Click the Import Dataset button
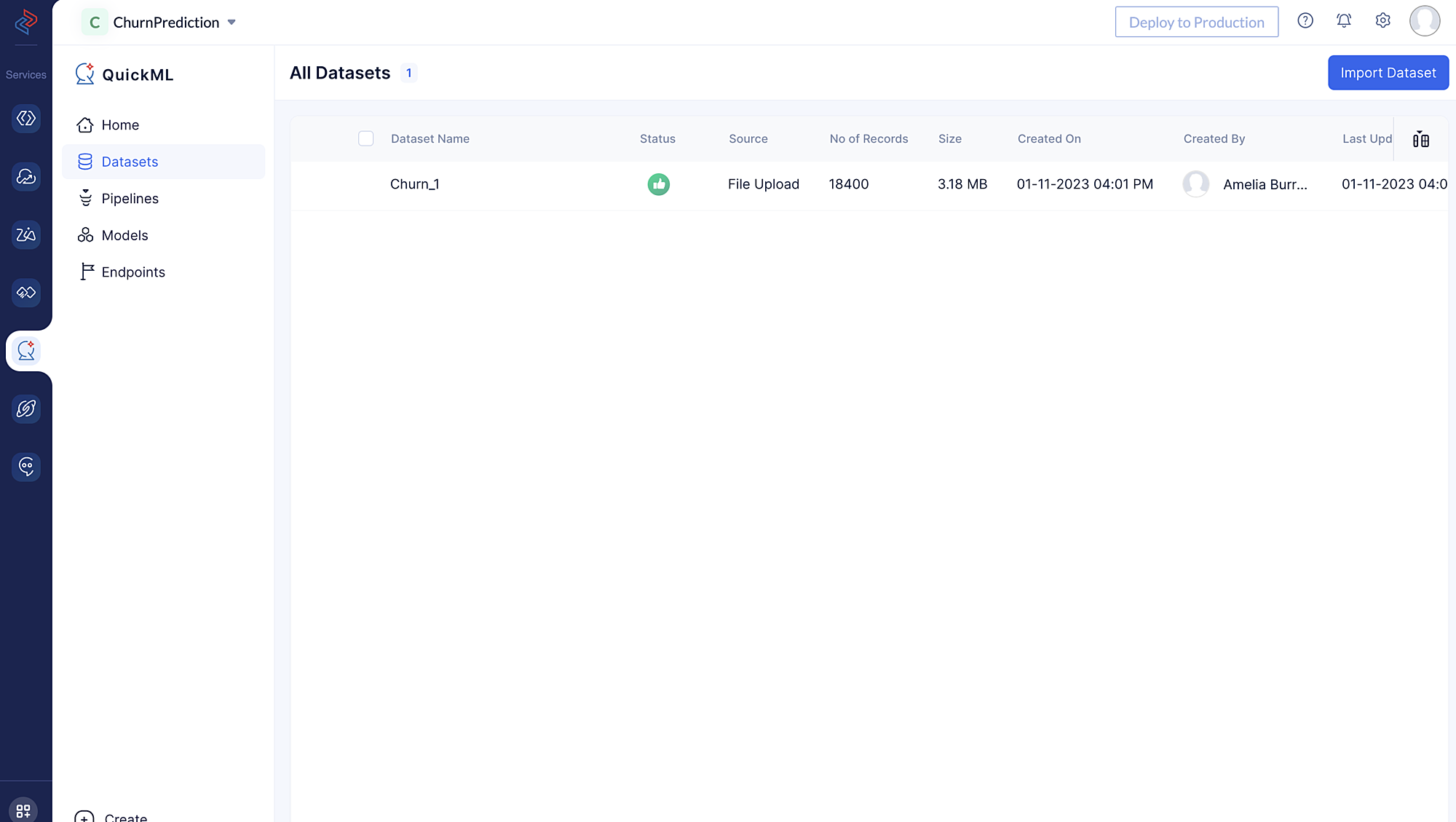This screenshot has width=1456, height=822. [x=1388, y=72]
